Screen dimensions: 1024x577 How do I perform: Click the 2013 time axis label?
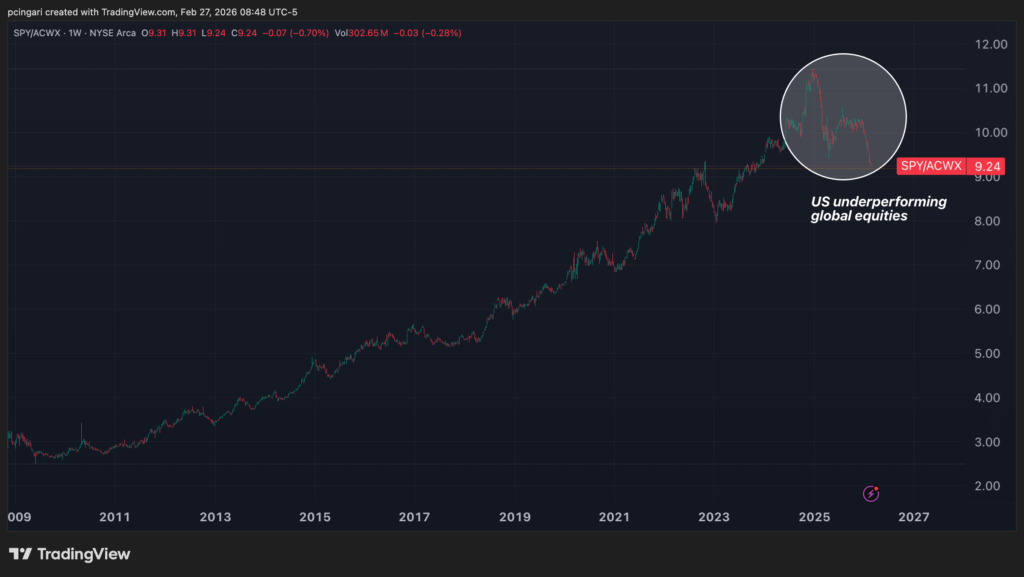[215, 517]
